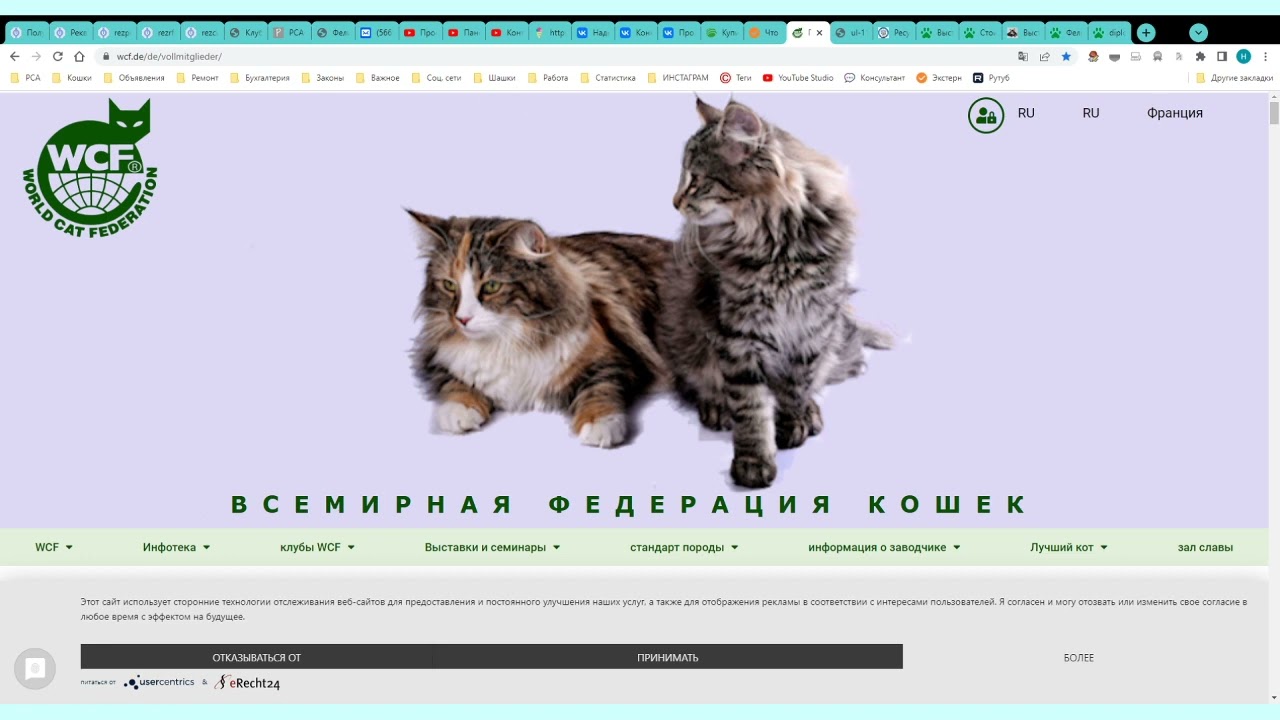Screen dimensions: 1280x720
Task: Switch to the ul-1 browser tab
Action: point(850,33)
